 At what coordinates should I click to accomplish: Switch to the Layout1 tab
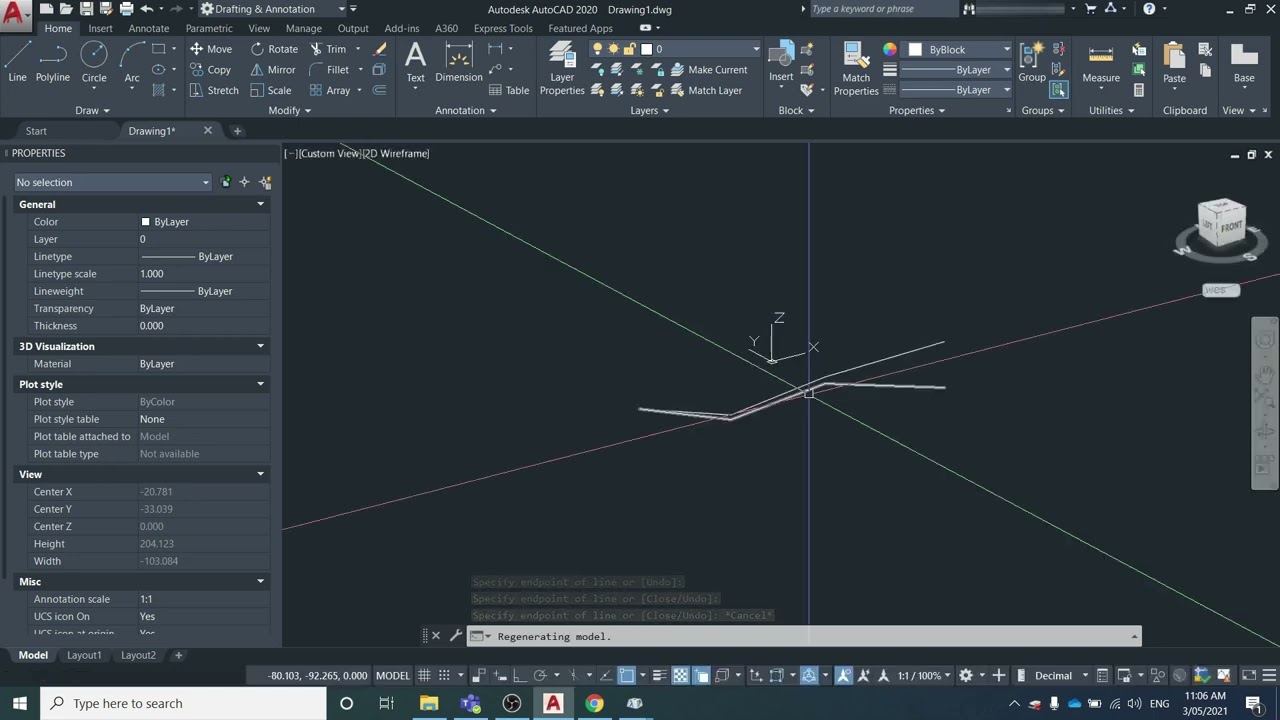[84, 655]
